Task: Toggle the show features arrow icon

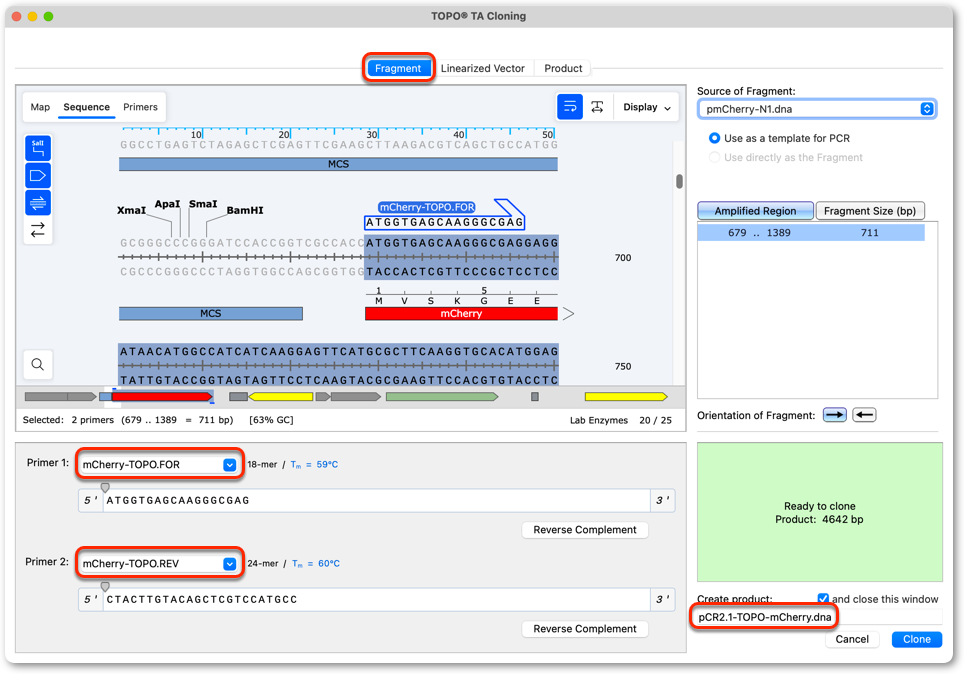Action: tap(38, 175)
